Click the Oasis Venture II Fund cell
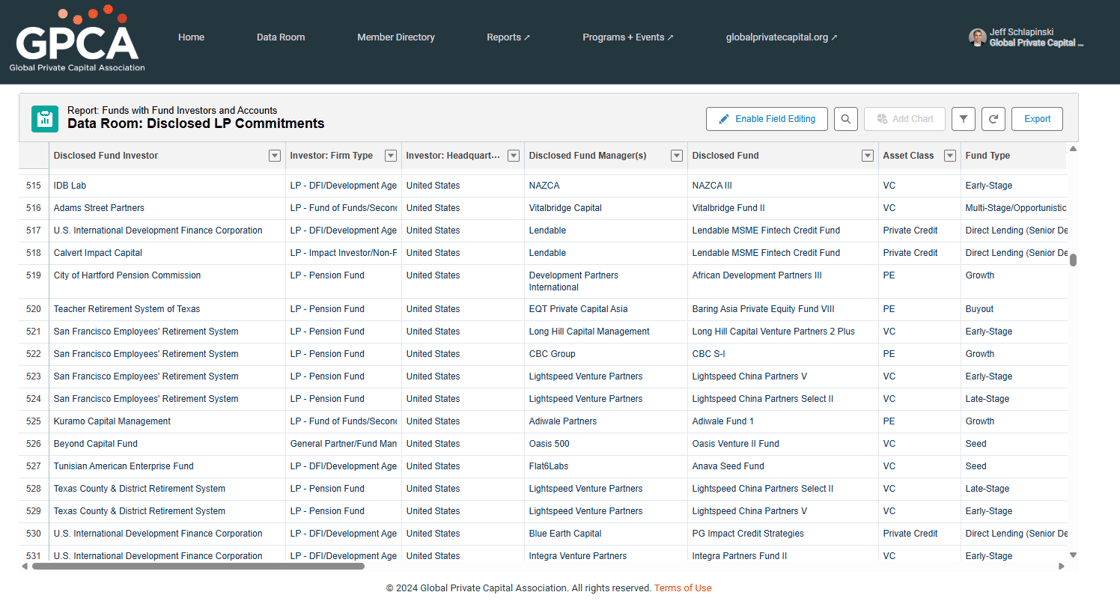1120x601 pixels. point(783,444)
